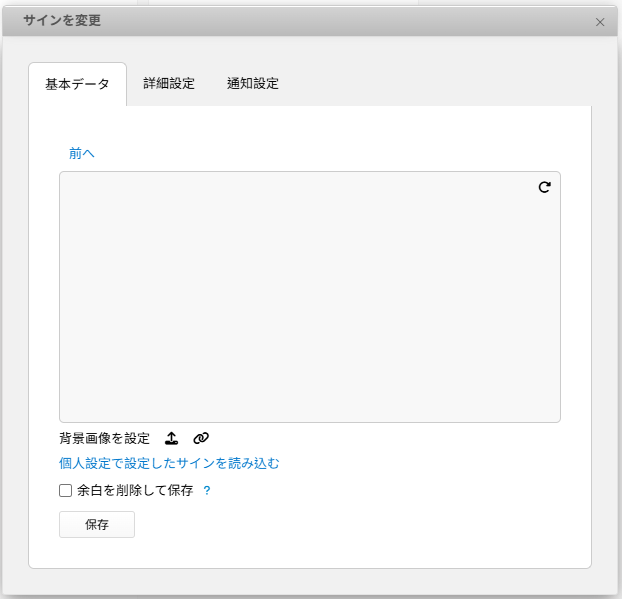Load signature via 個人設定で設定したサインを読み込む link
622x599 pixels.
coord(169,463)
